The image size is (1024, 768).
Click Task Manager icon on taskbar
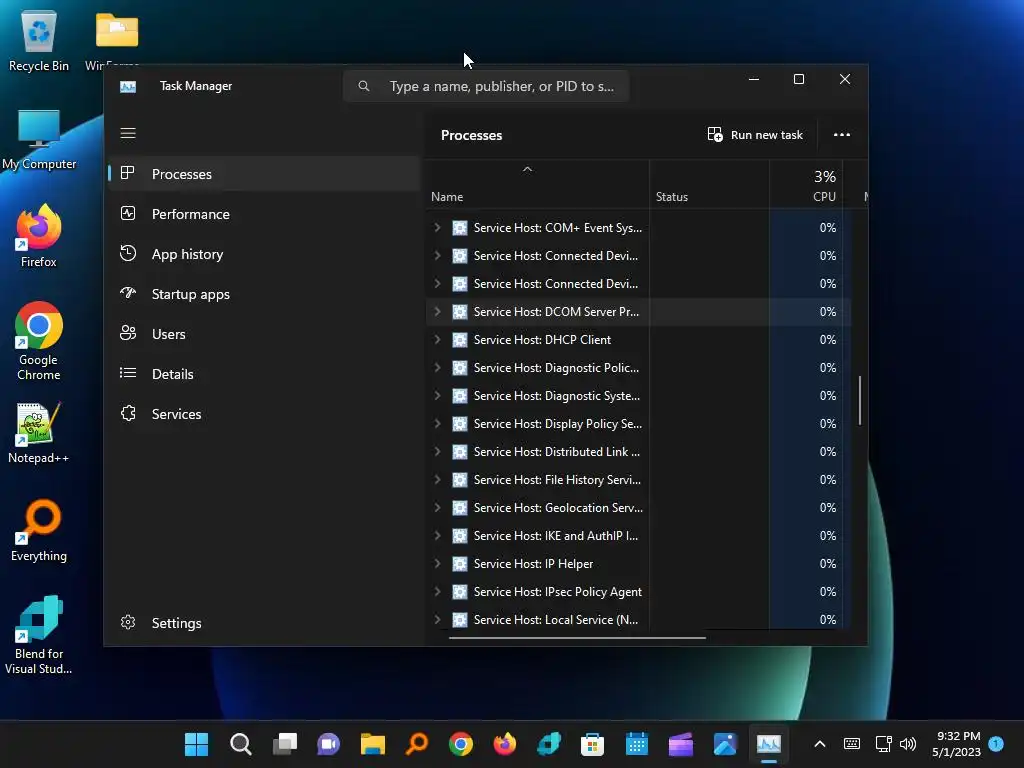[x=769, y=744]
